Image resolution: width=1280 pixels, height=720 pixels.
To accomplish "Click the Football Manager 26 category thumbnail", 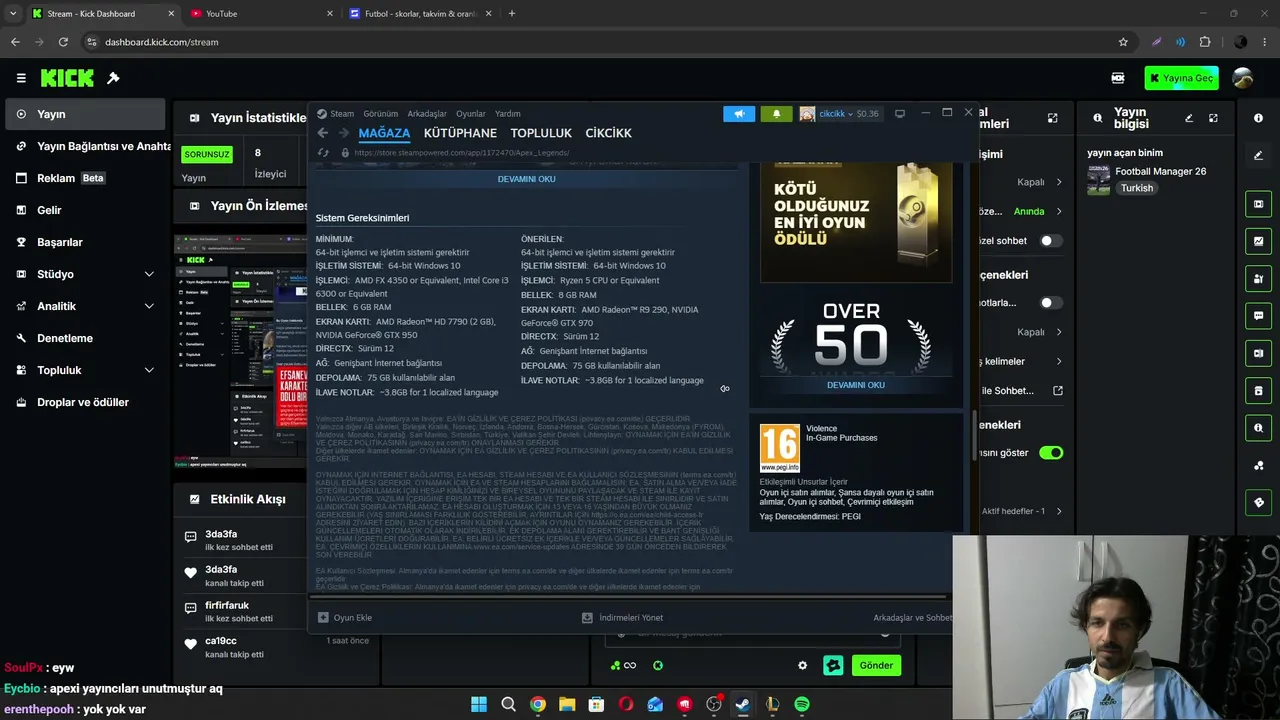I will tap(1098, 180).
